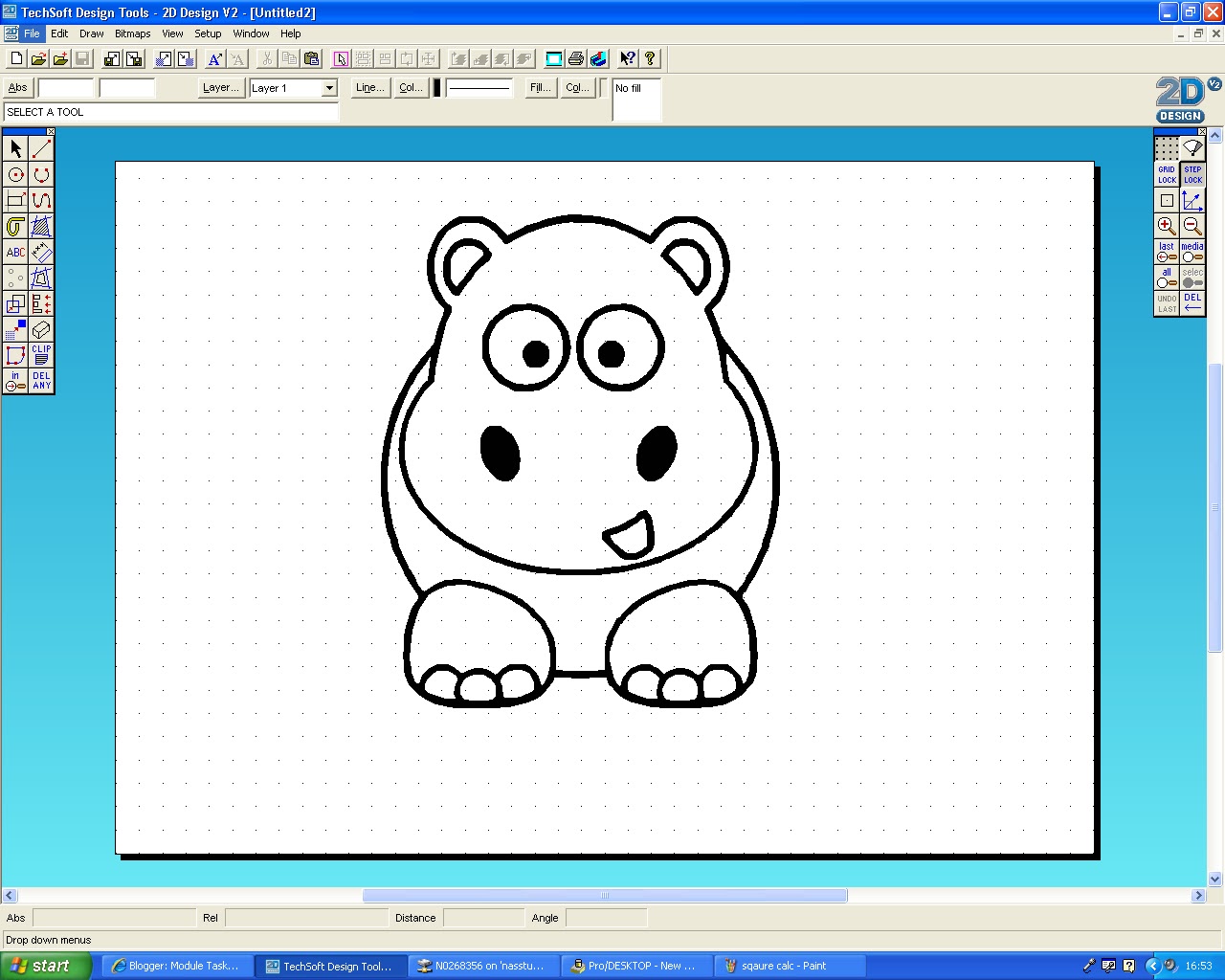Screen dimensions: 1225x980
Task: Click the line Colour button
Action: coord(411,87)
